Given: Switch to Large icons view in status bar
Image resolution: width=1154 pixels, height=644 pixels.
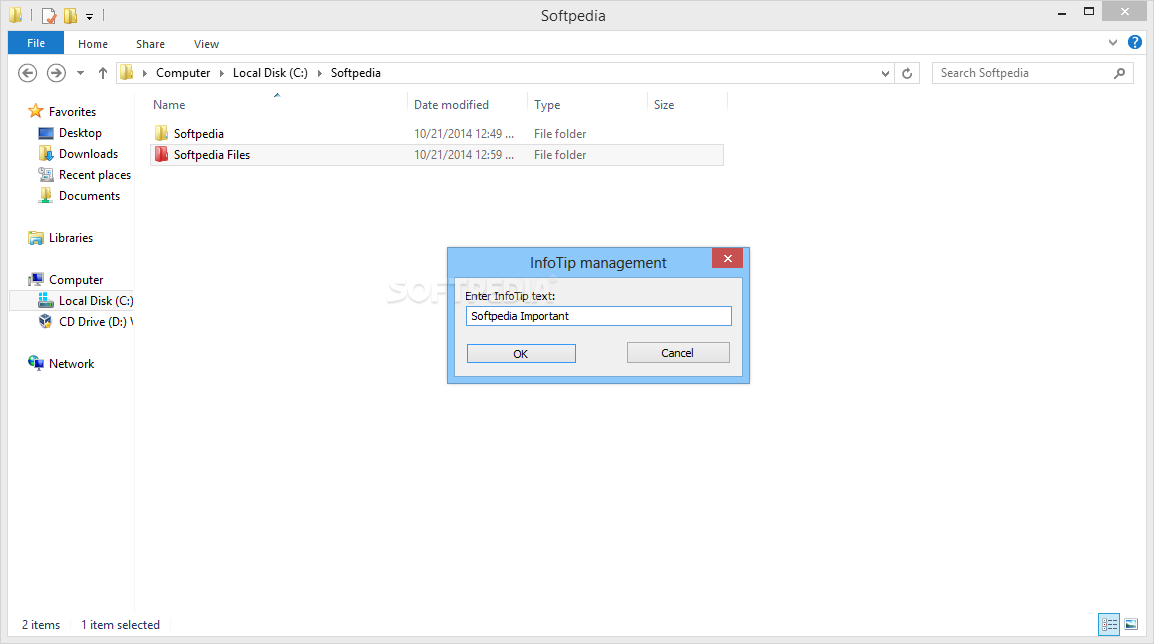Looking at the screenshot, I should click(1131, 624).
